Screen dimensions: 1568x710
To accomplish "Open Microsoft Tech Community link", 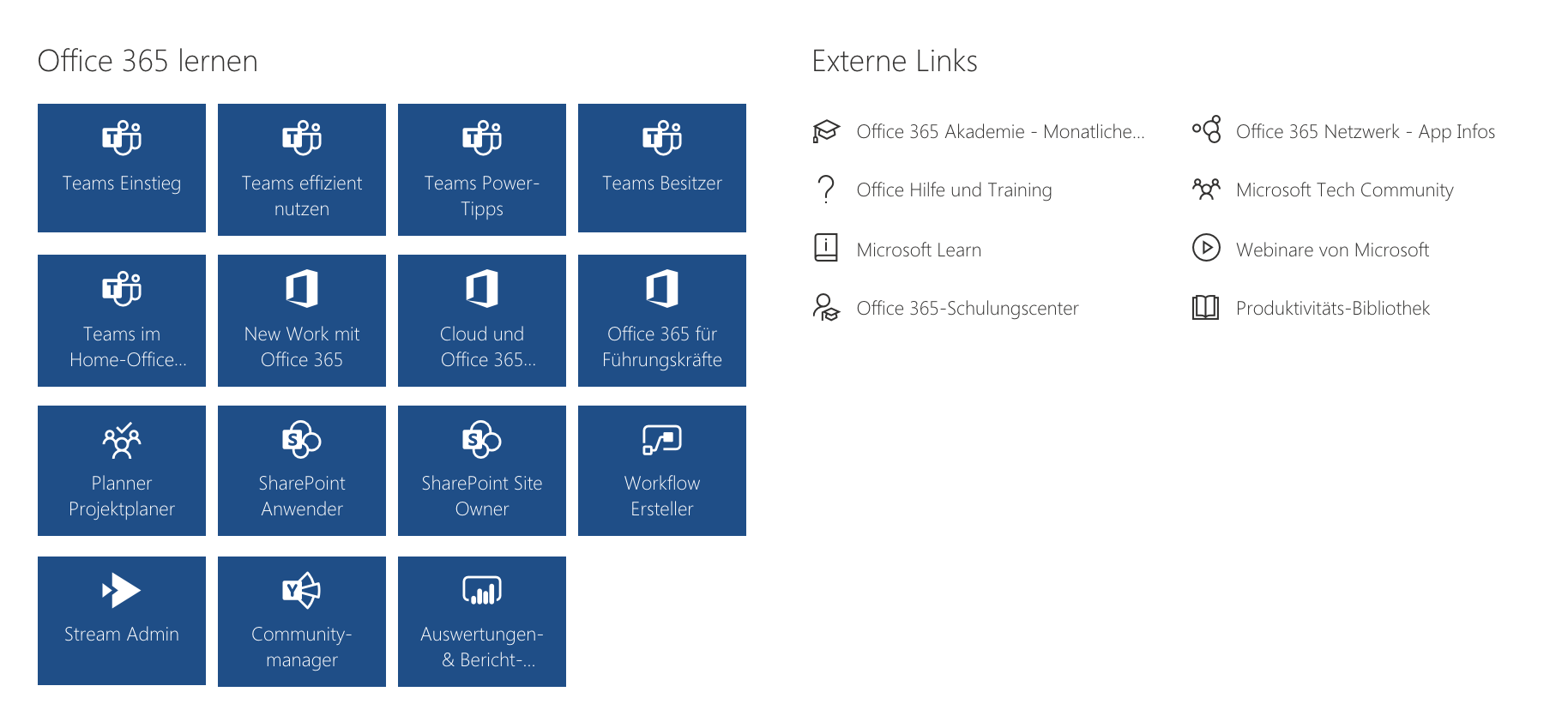I will click(1345, 190).
